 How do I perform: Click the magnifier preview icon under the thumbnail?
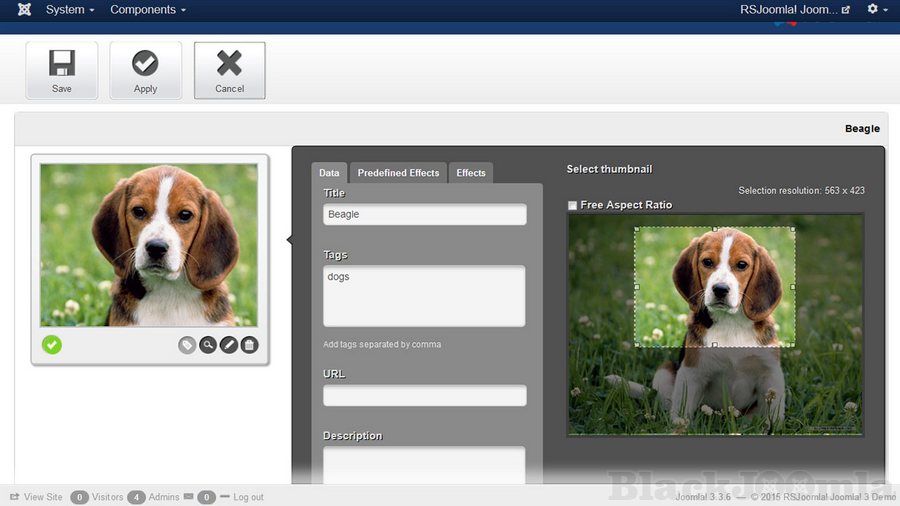pos(208,345)
